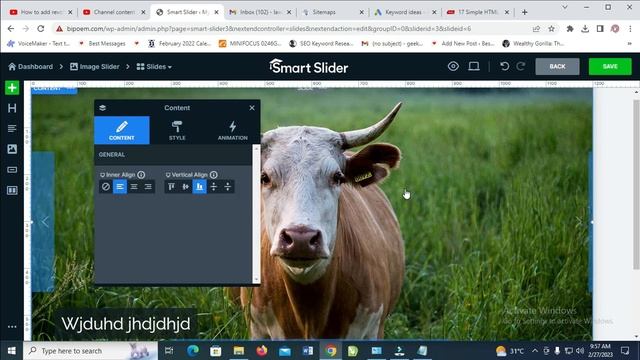Open Firefox from taskbar
Image resolution: width=640 pixels, height=360 pixels.
tap(262, 351)
